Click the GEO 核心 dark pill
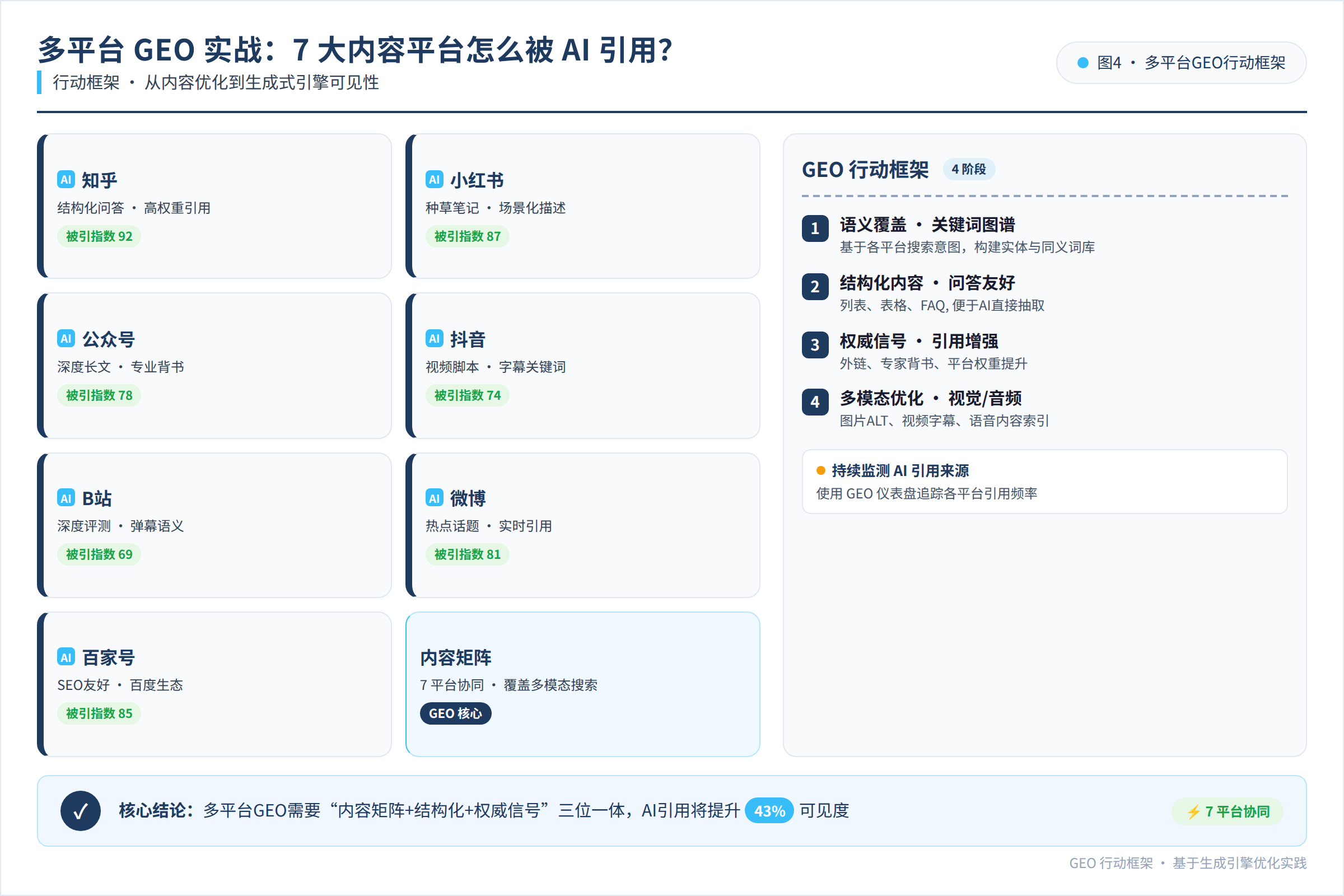1344x896 pixels. (x=455, y=713)
